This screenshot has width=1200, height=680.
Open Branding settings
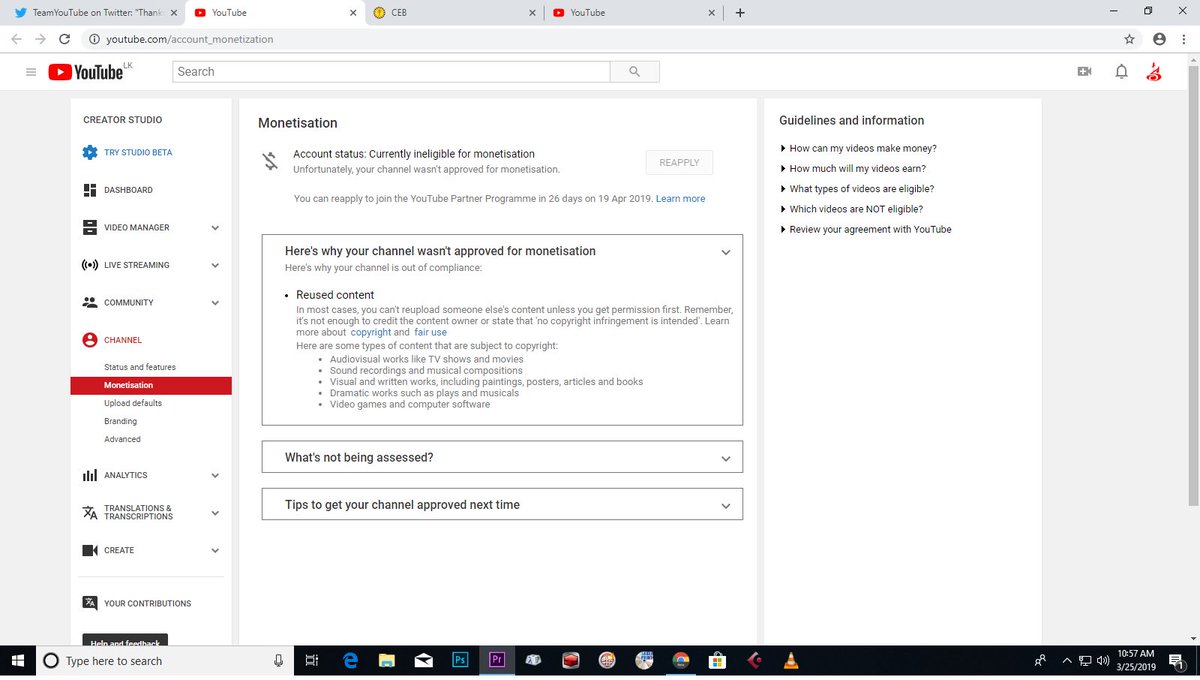point(121,421)
